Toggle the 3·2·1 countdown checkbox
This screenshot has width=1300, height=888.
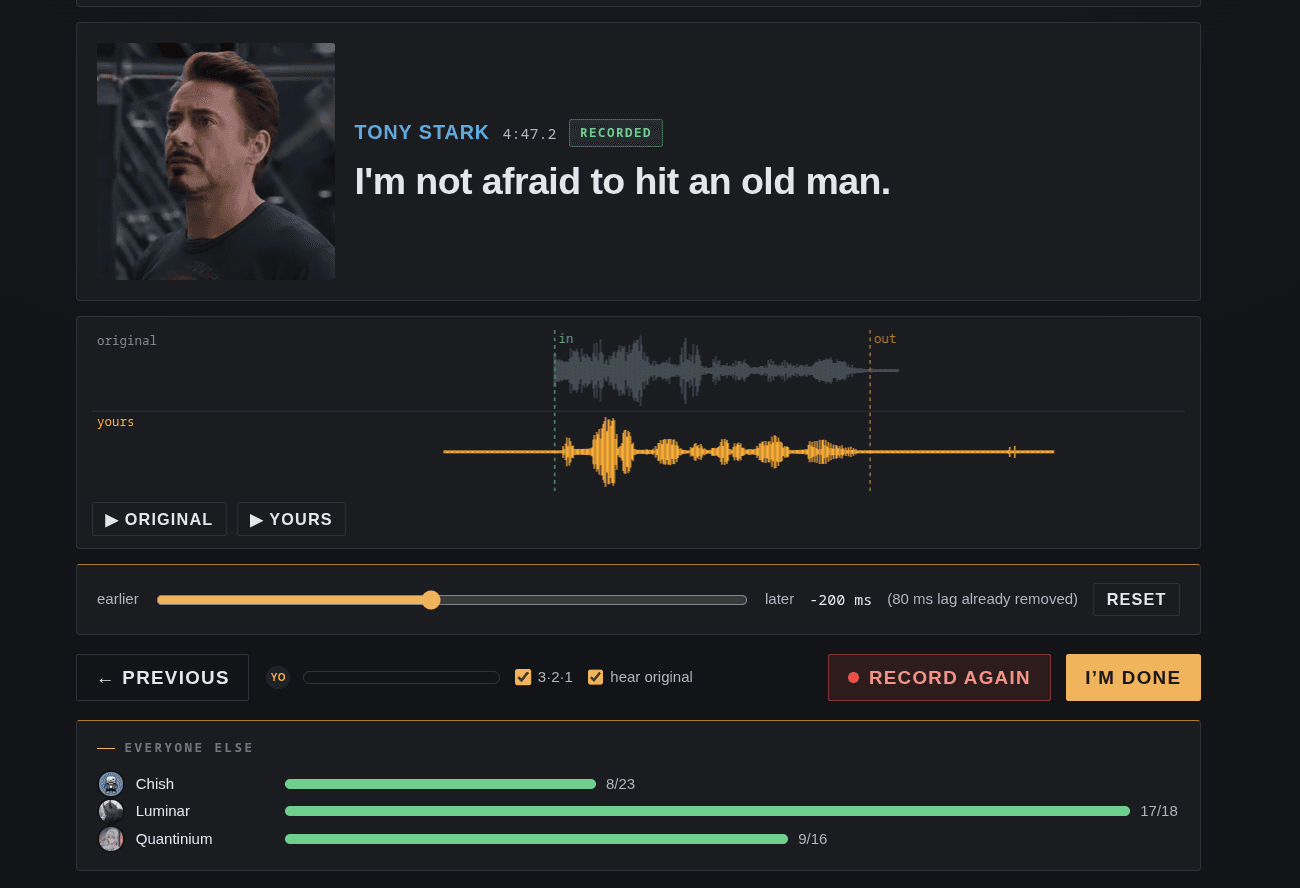[x=523, y=677]
